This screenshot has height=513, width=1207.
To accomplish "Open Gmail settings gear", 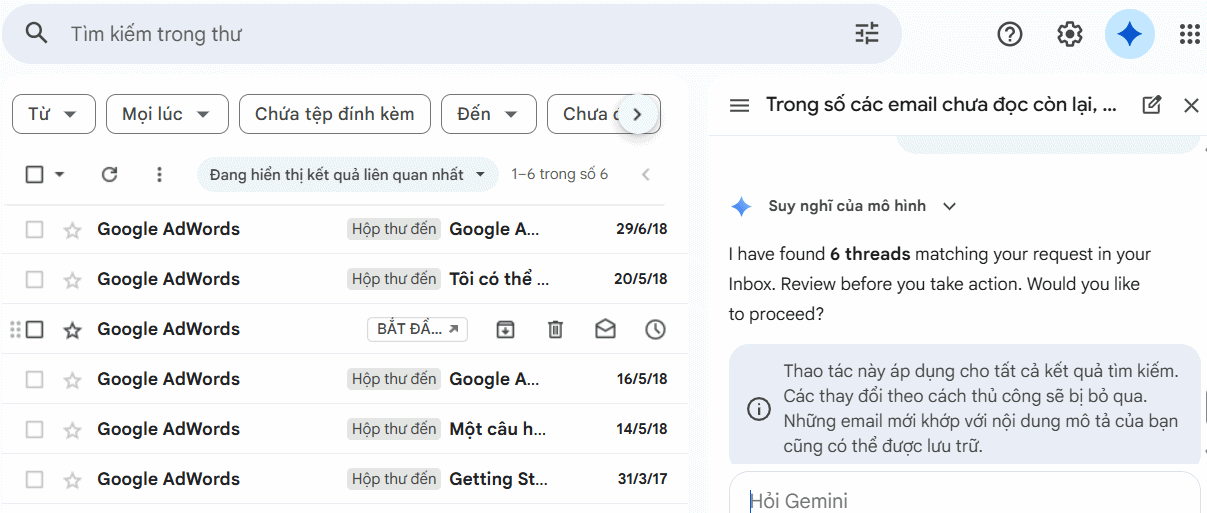I will coord(1070,34).
